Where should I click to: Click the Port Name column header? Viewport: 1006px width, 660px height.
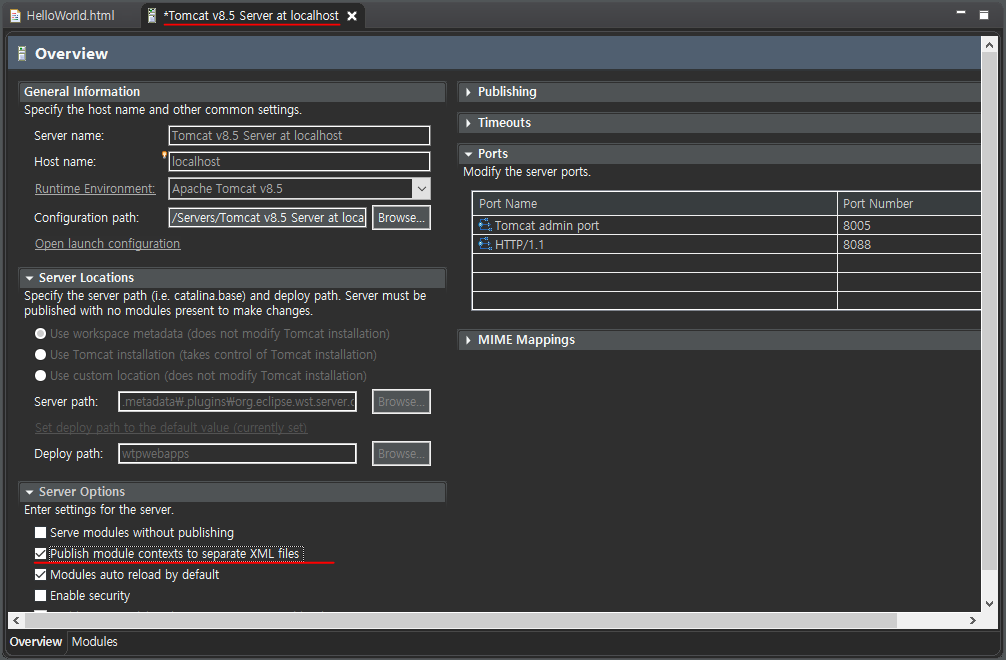tap(654, 203)
